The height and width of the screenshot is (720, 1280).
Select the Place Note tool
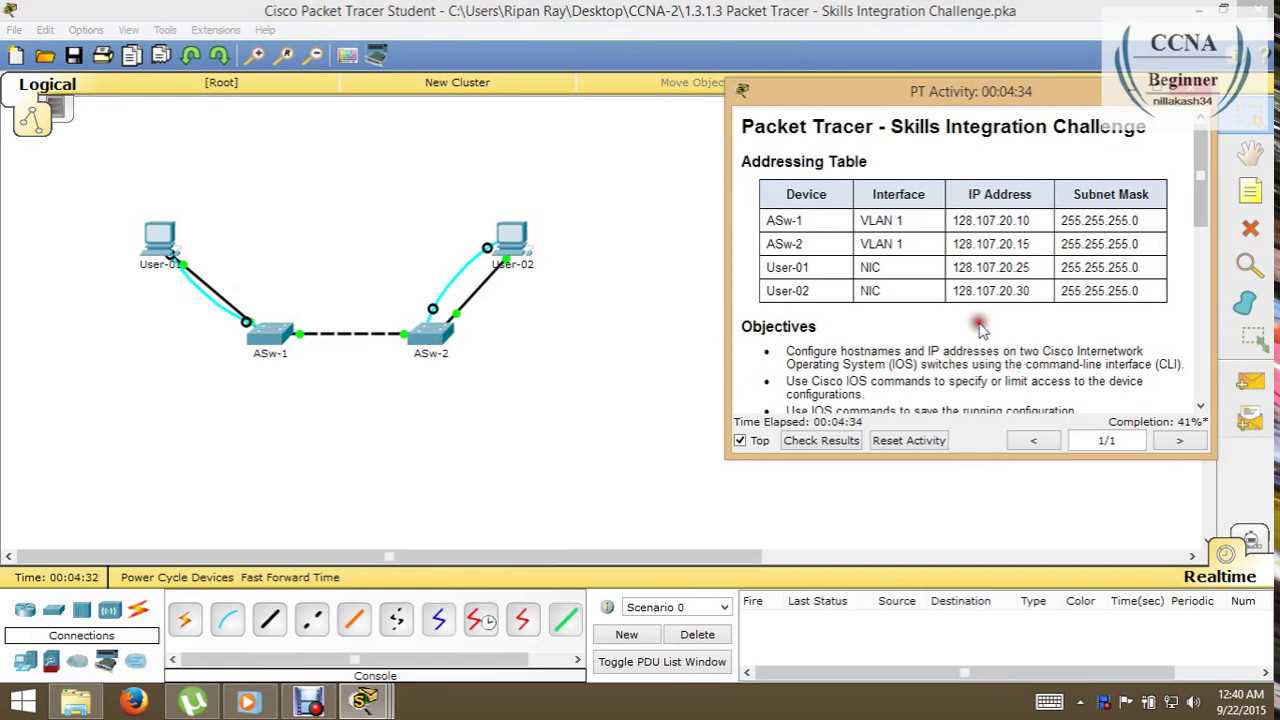tap(1250, 191)
